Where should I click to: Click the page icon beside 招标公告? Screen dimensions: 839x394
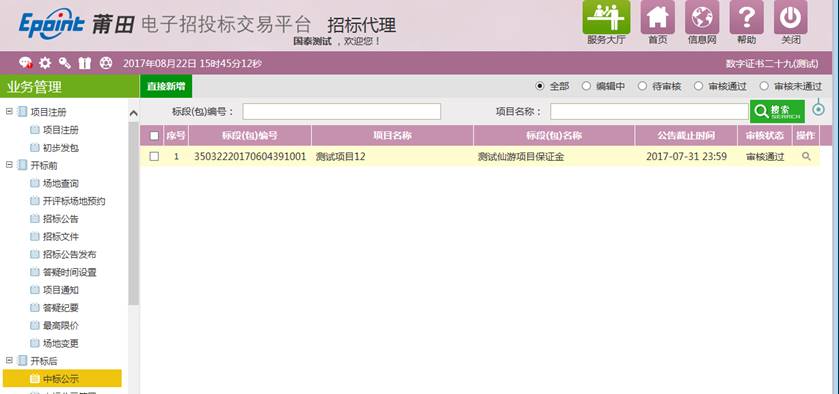[x=35, y=219]
